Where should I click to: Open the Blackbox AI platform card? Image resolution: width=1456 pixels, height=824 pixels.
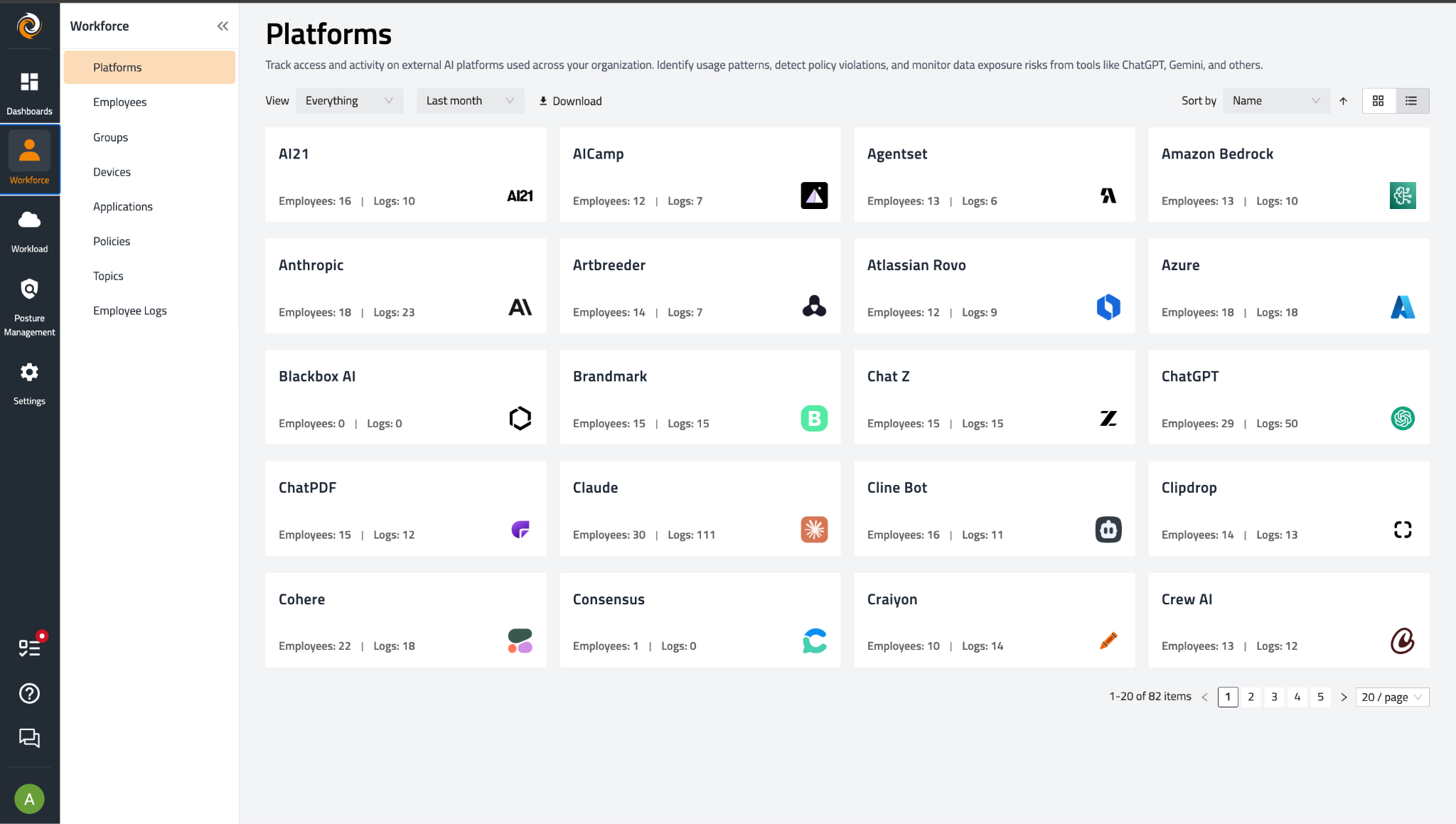point(406,397)
